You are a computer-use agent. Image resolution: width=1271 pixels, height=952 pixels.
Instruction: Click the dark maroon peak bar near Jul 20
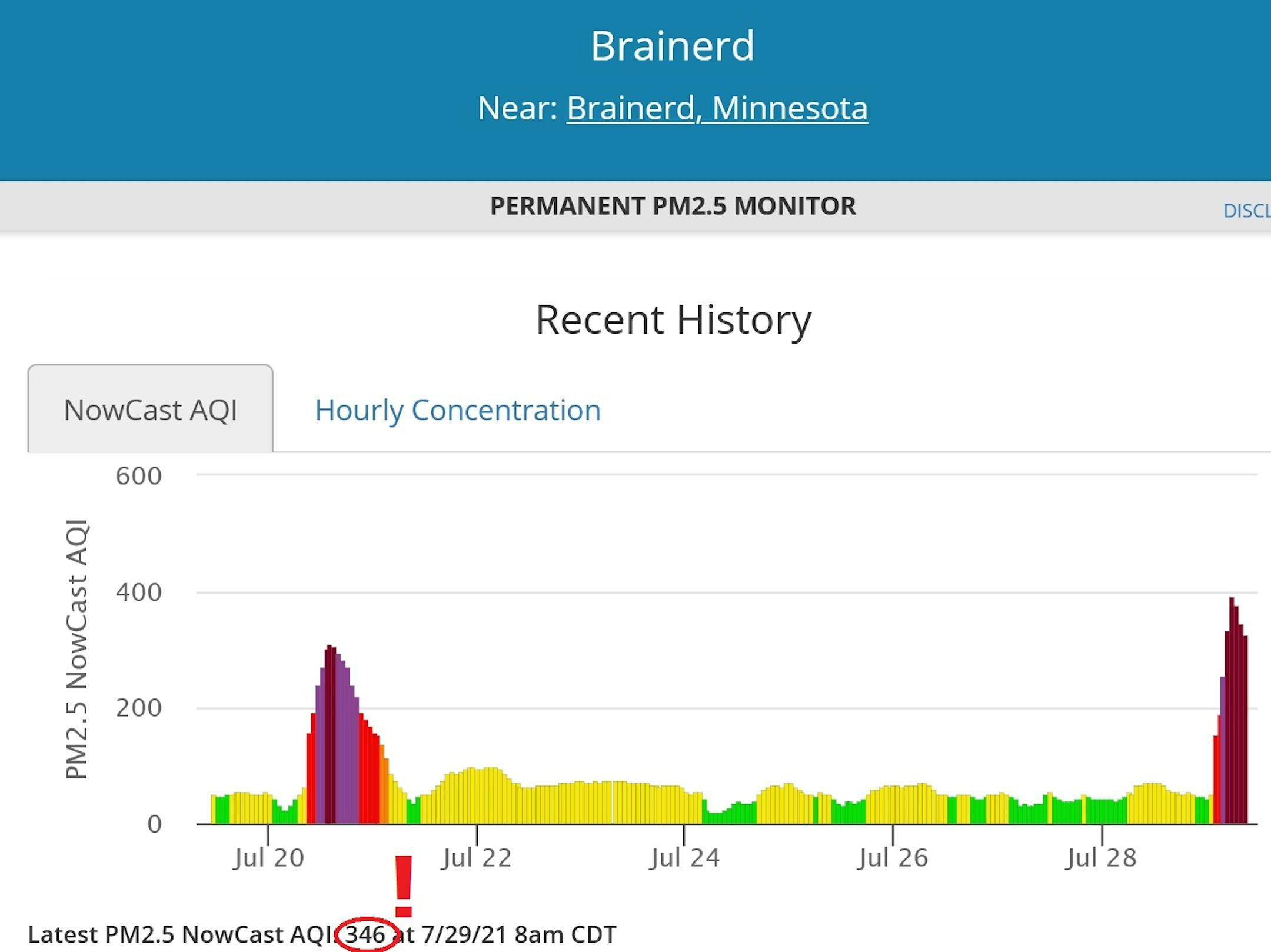tap(331, 735)
